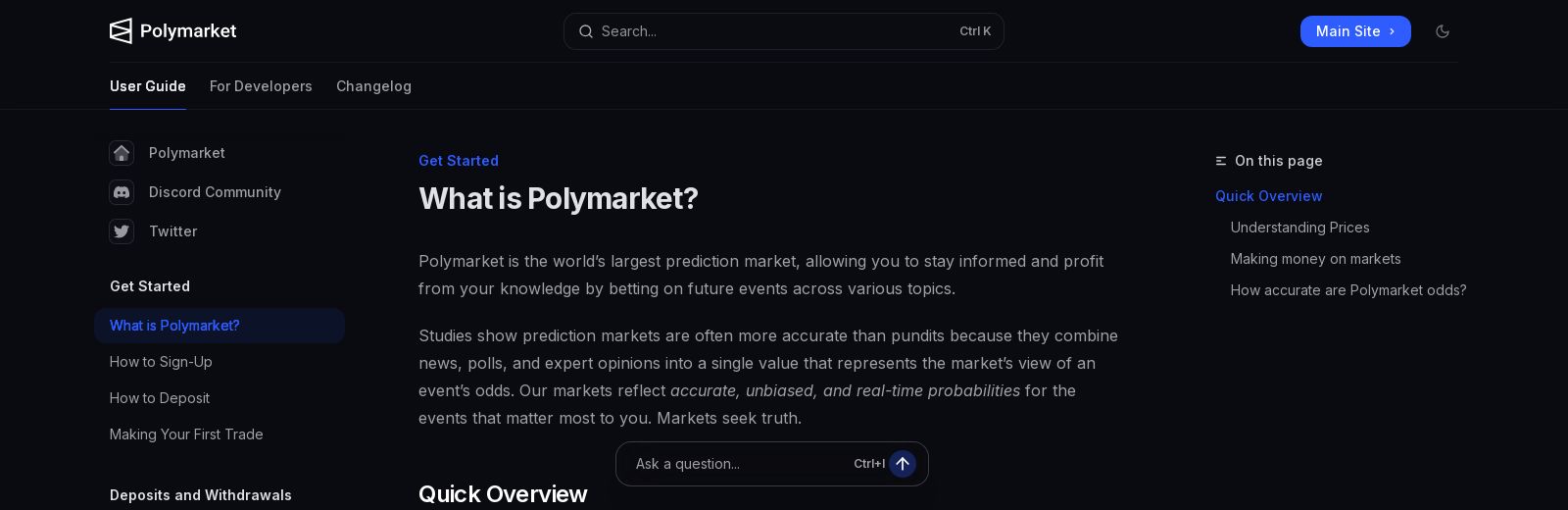Click the On this page list icon
This screenshot has height=510, width=1568.
click(1221, 161)
